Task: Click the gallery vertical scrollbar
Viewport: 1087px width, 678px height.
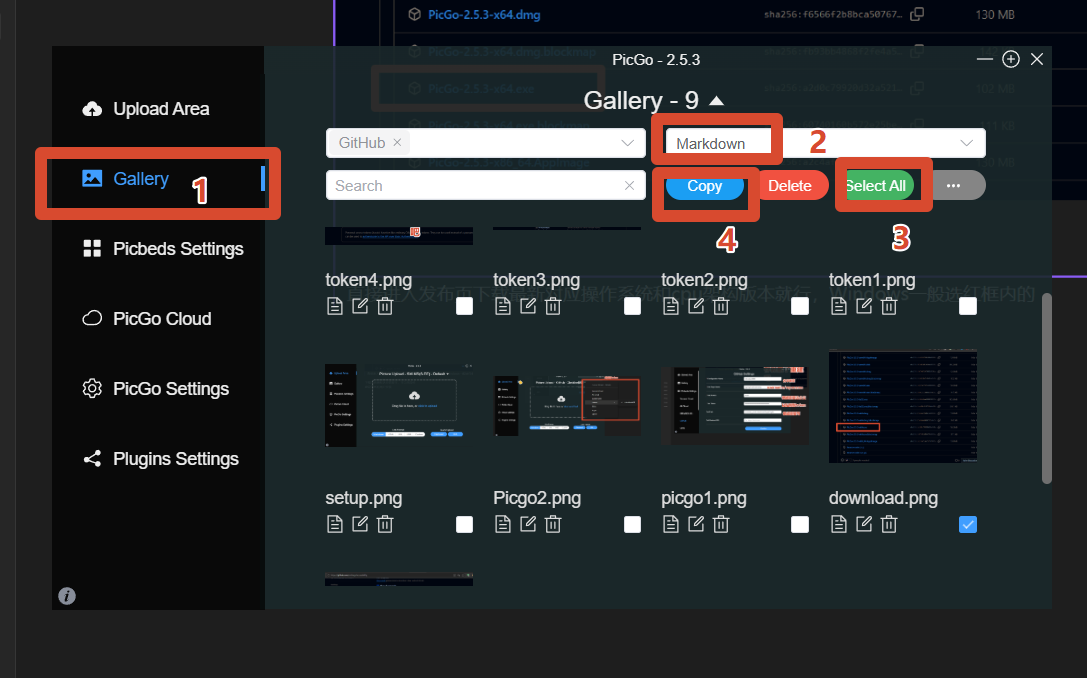Action: [x=1047, y=388]
